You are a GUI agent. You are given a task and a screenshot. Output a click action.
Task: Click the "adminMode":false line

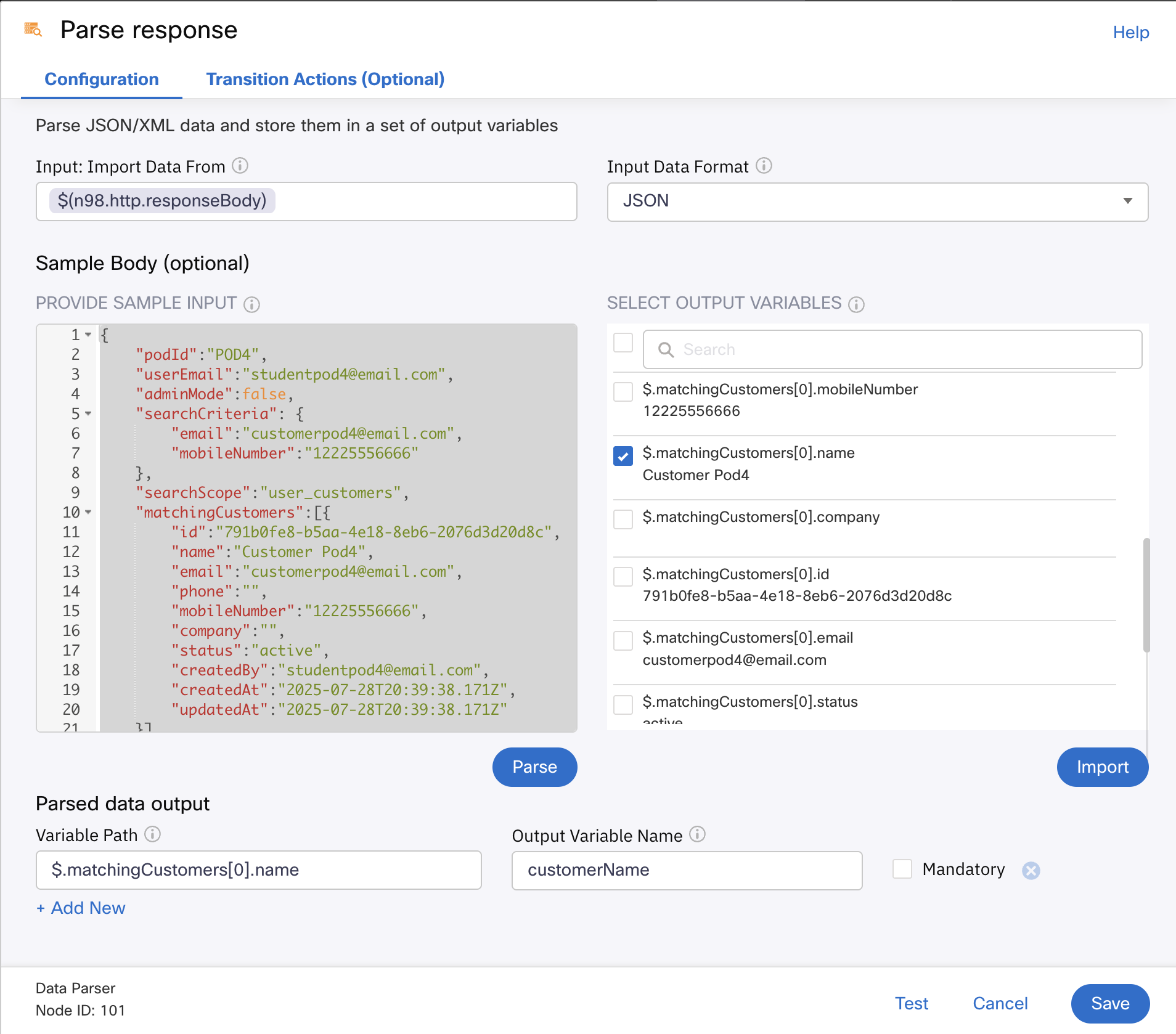(x=214, y=394)
